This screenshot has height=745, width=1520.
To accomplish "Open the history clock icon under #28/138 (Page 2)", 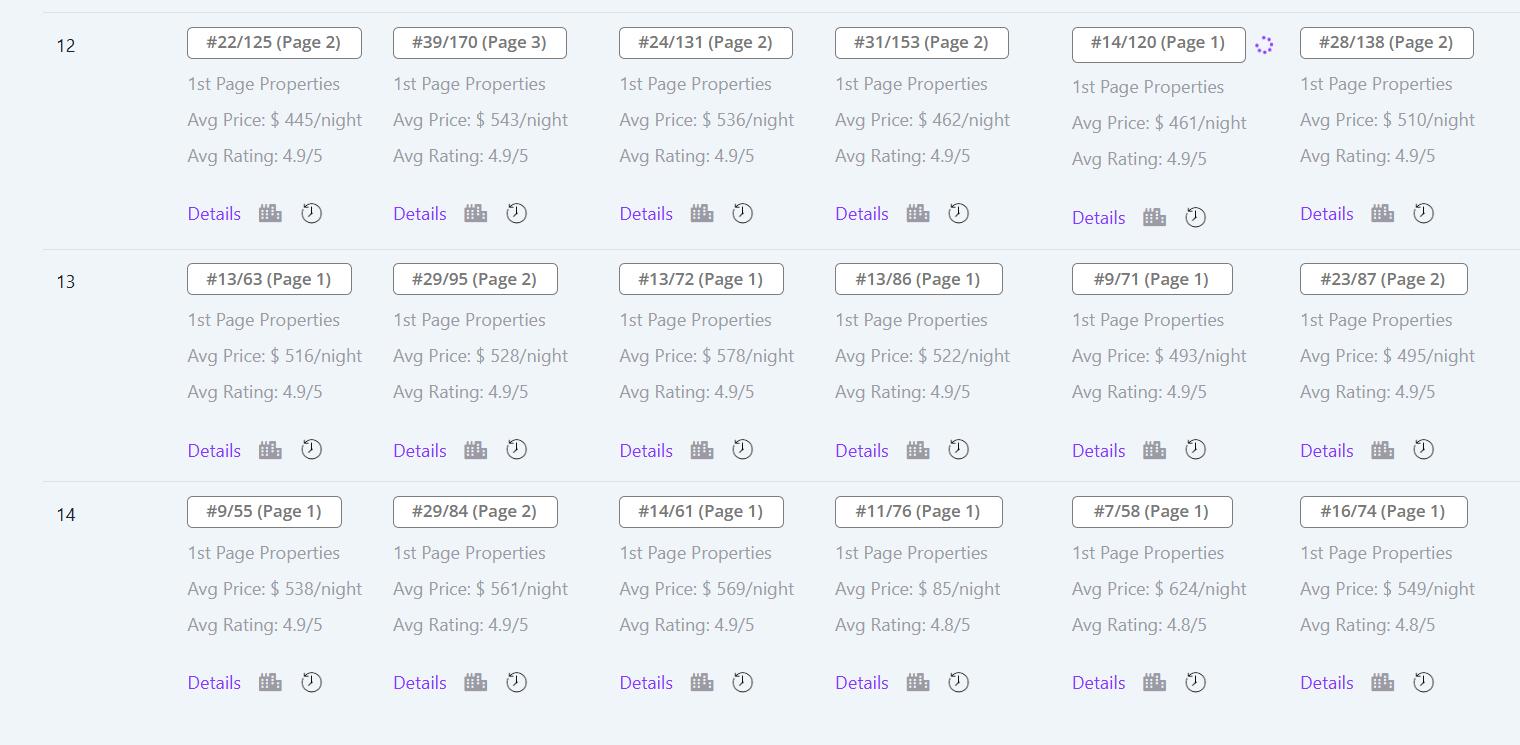I will 1423,213.
